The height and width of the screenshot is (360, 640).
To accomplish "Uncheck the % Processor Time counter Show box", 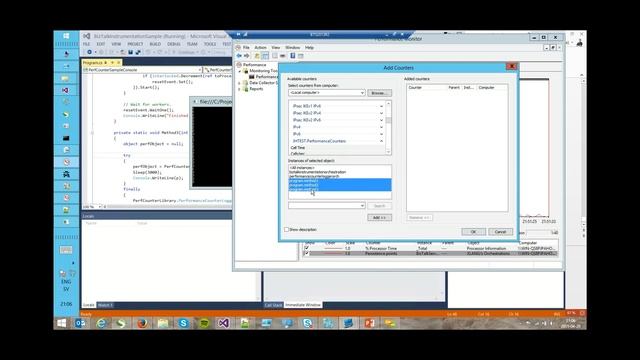I will [307, 248].
